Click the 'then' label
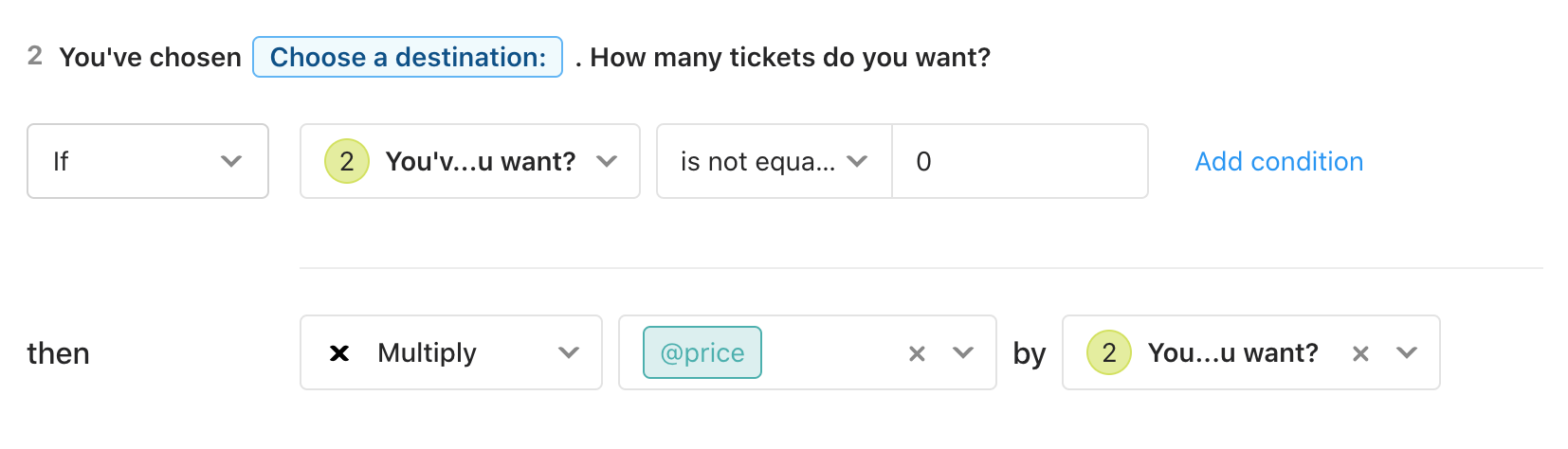The image size is (1568, 449). click(59, 353)
